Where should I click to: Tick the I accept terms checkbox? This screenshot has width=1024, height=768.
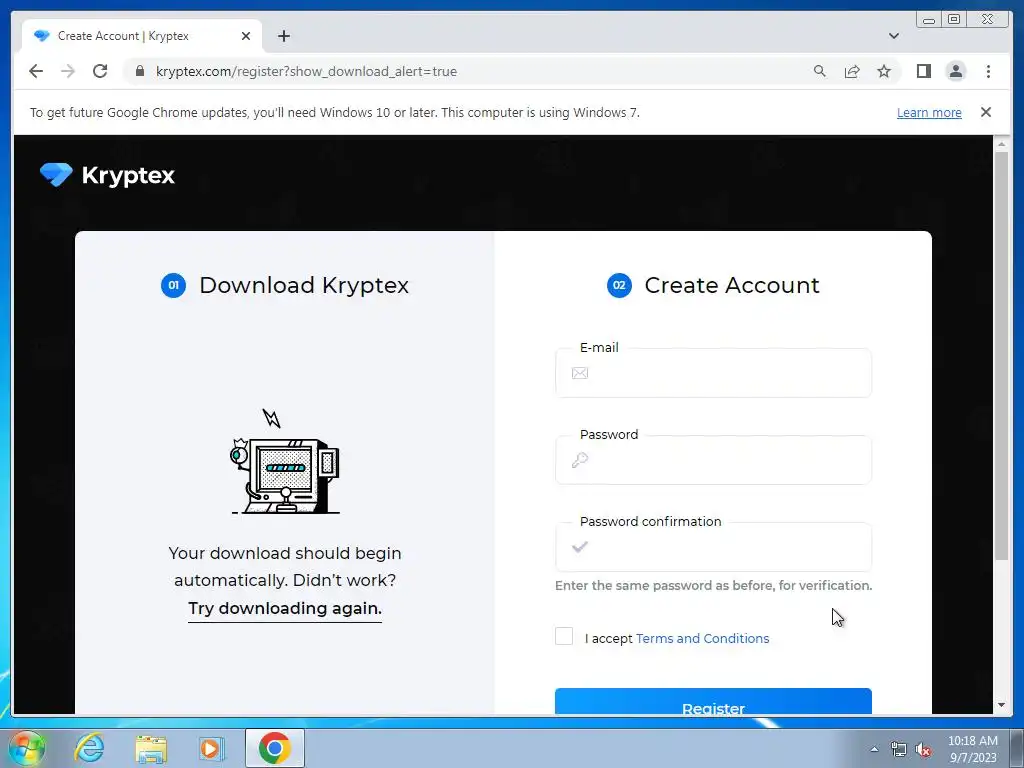pos(564,636)
